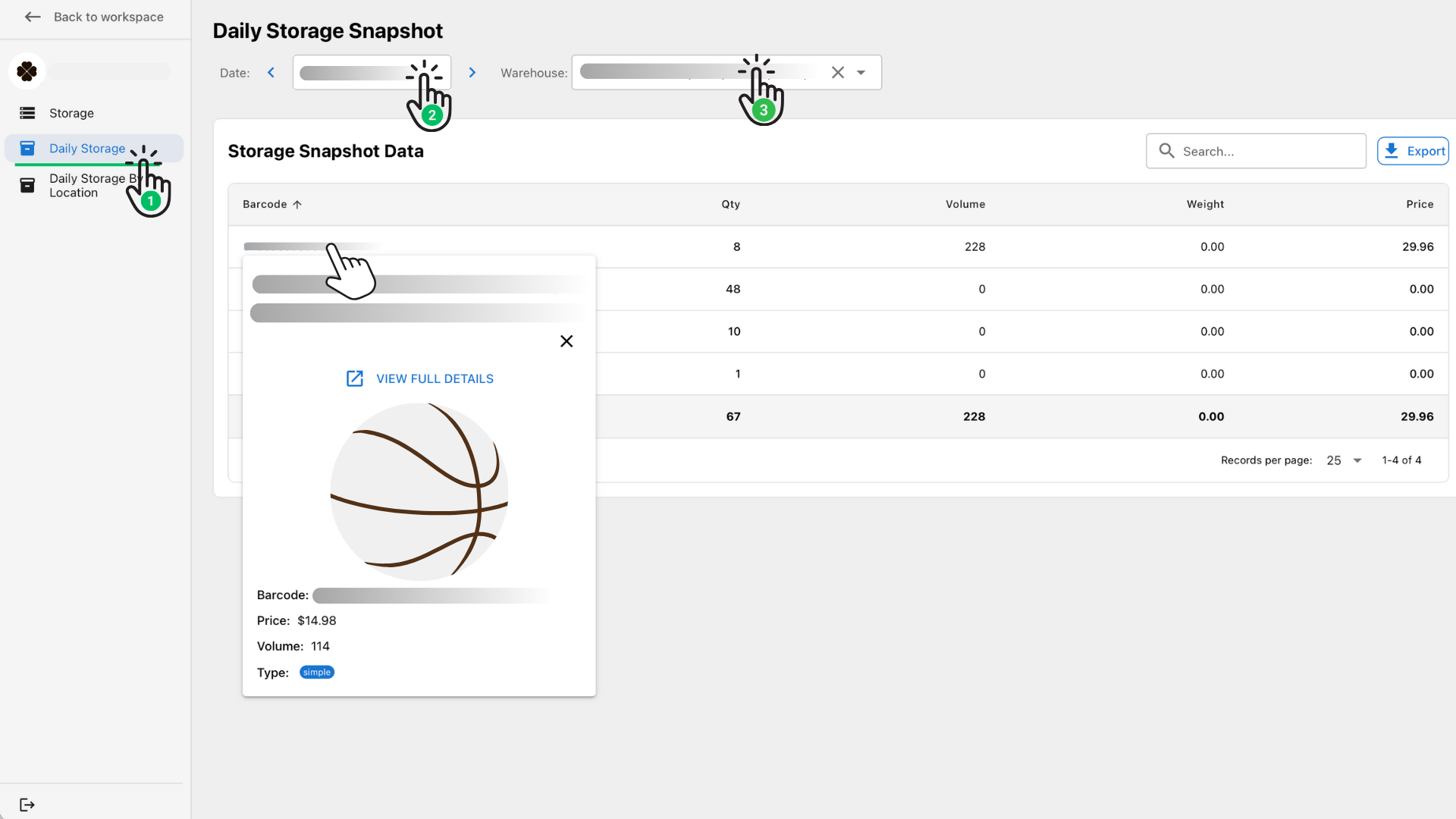
Task: Change Records per page from 25
Action: 1343,460
